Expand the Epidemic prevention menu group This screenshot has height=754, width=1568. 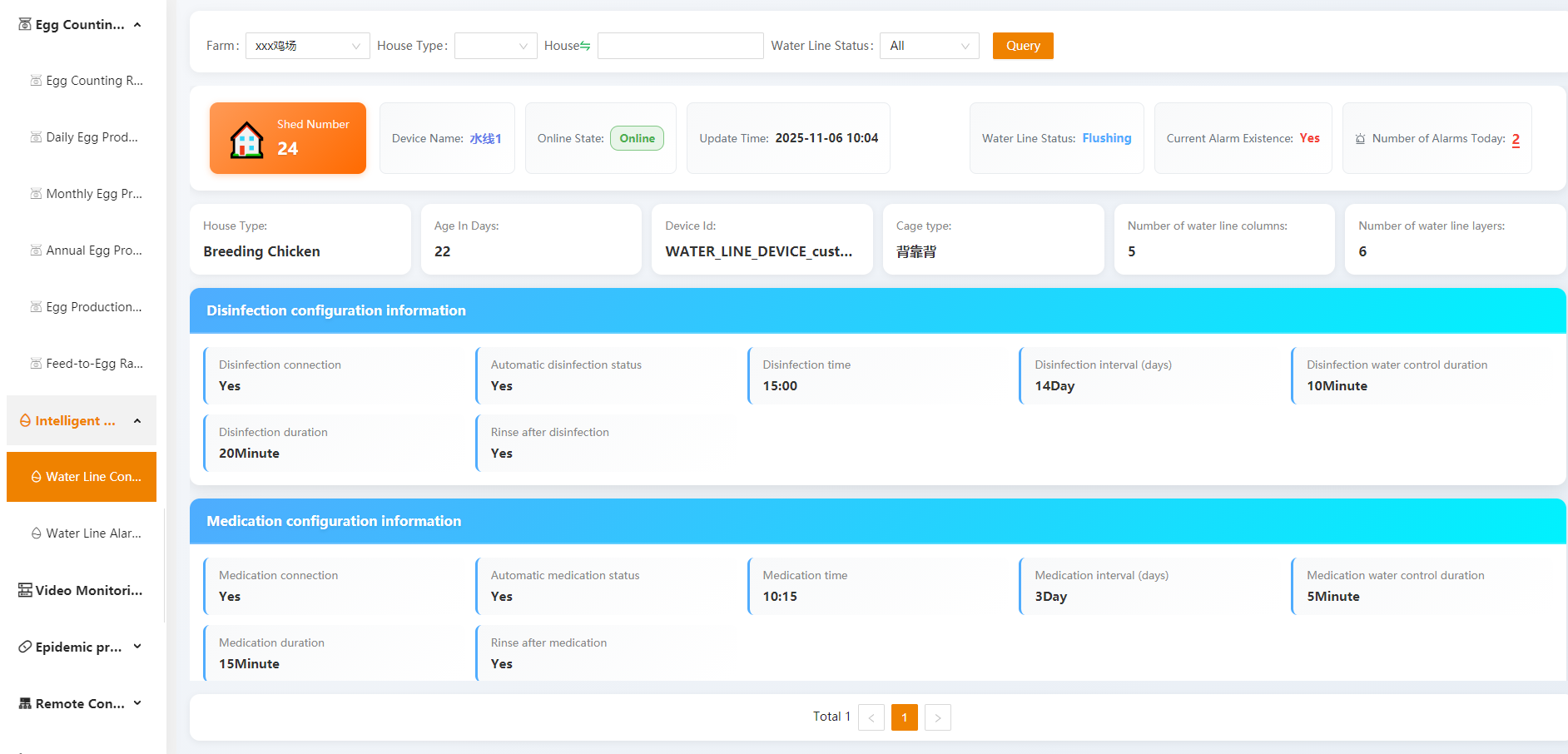tap(137, 647)
